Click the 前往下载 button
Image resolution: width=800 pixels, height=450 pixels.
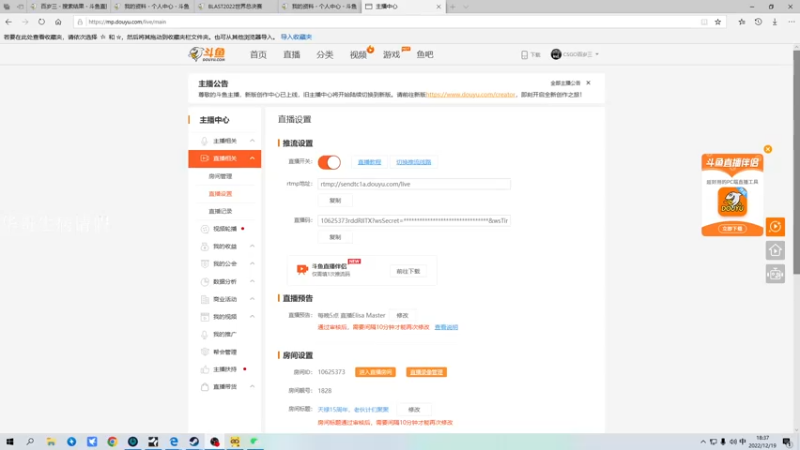(x=408, y=271)
